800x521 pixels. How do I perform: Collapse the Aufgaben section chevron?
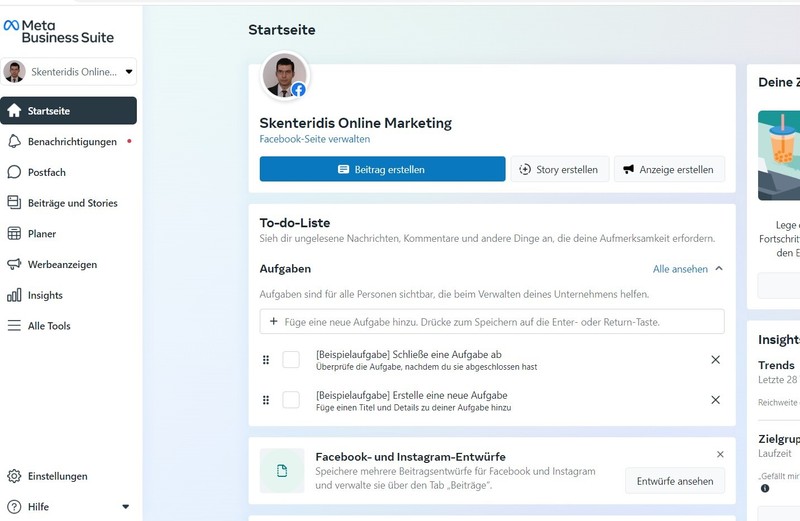[719, 268]
